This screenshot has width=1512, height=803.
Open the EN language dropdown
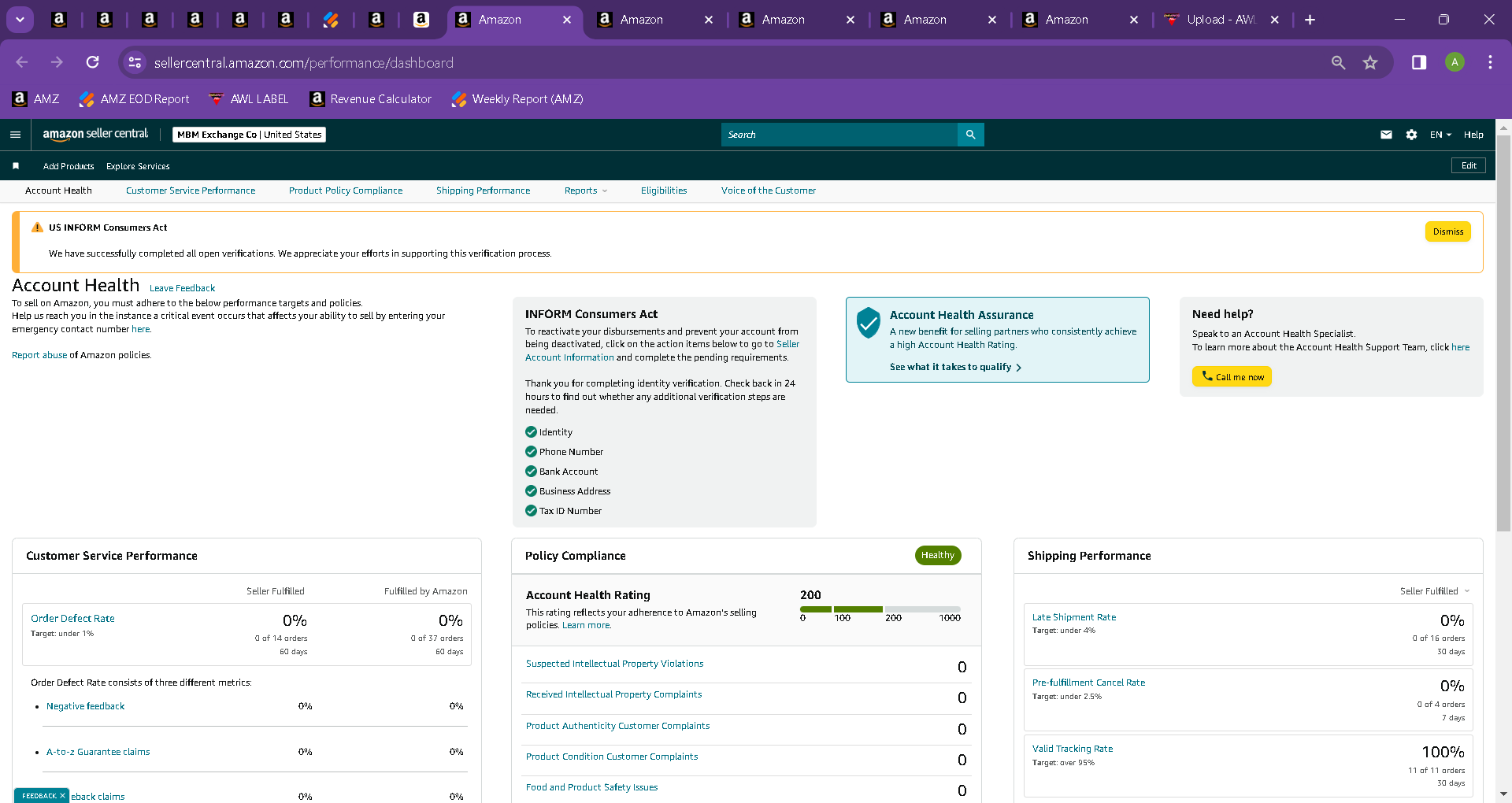1440,135
